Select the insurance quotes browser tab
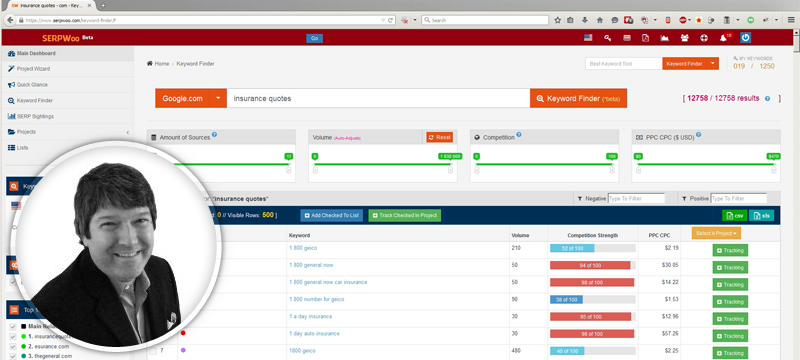The height and width of the screenshot is (360, 800). click(x=51, y=5)
